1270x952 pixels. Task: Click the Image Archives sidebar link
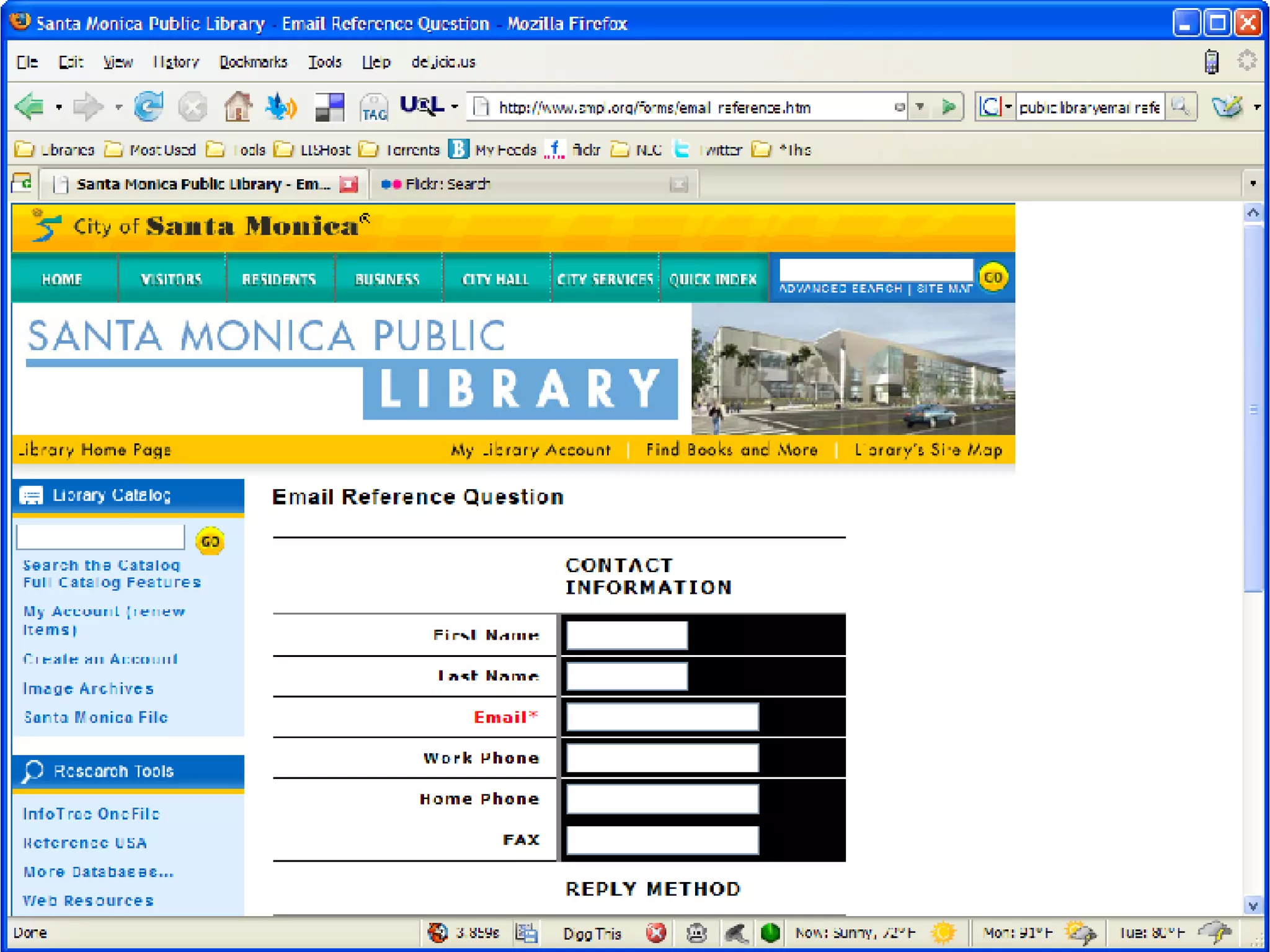coord(88,689)
